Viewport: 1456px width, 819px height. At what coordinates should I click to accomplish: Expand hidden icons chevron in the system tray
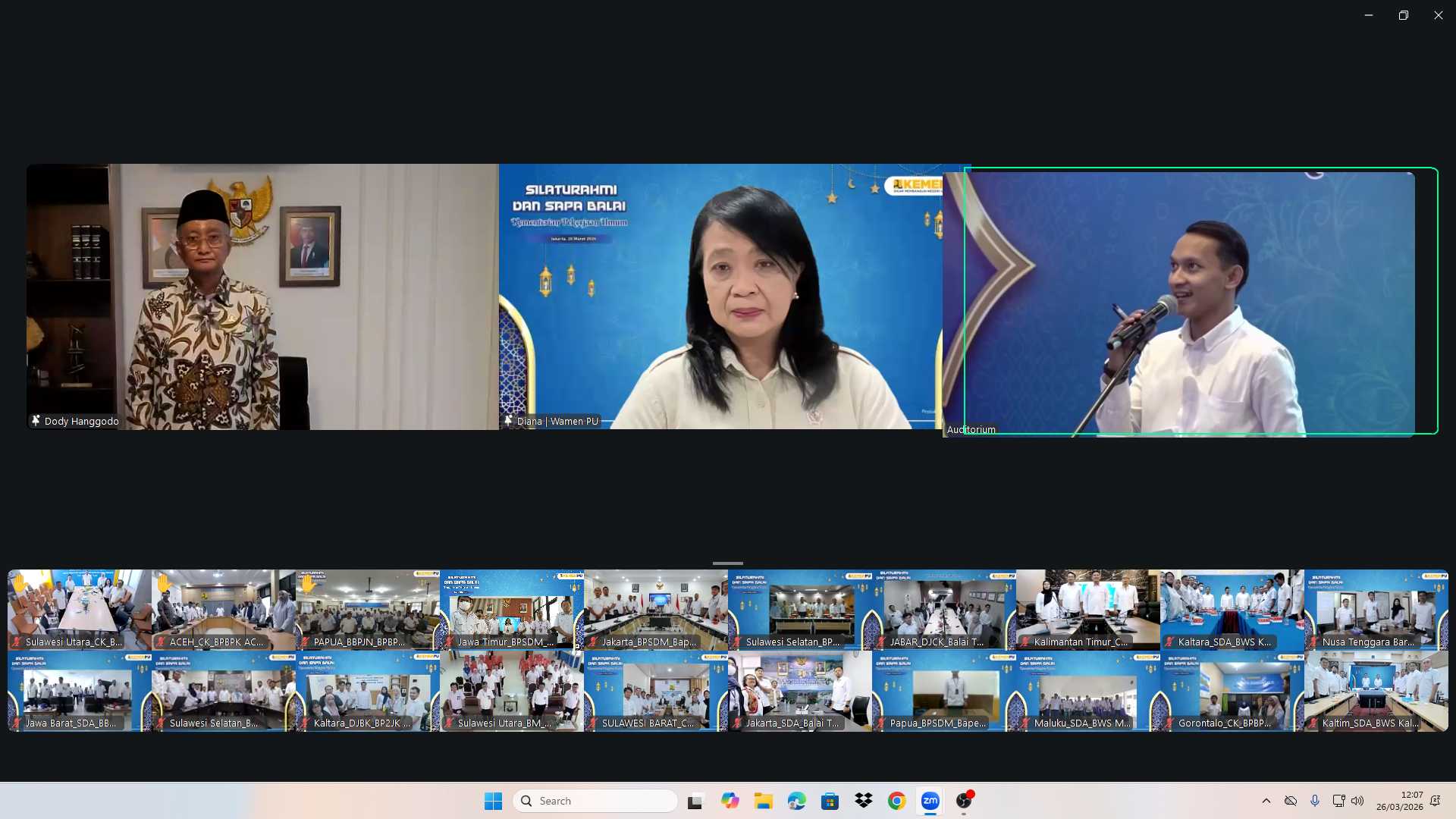pos(1266,801)
